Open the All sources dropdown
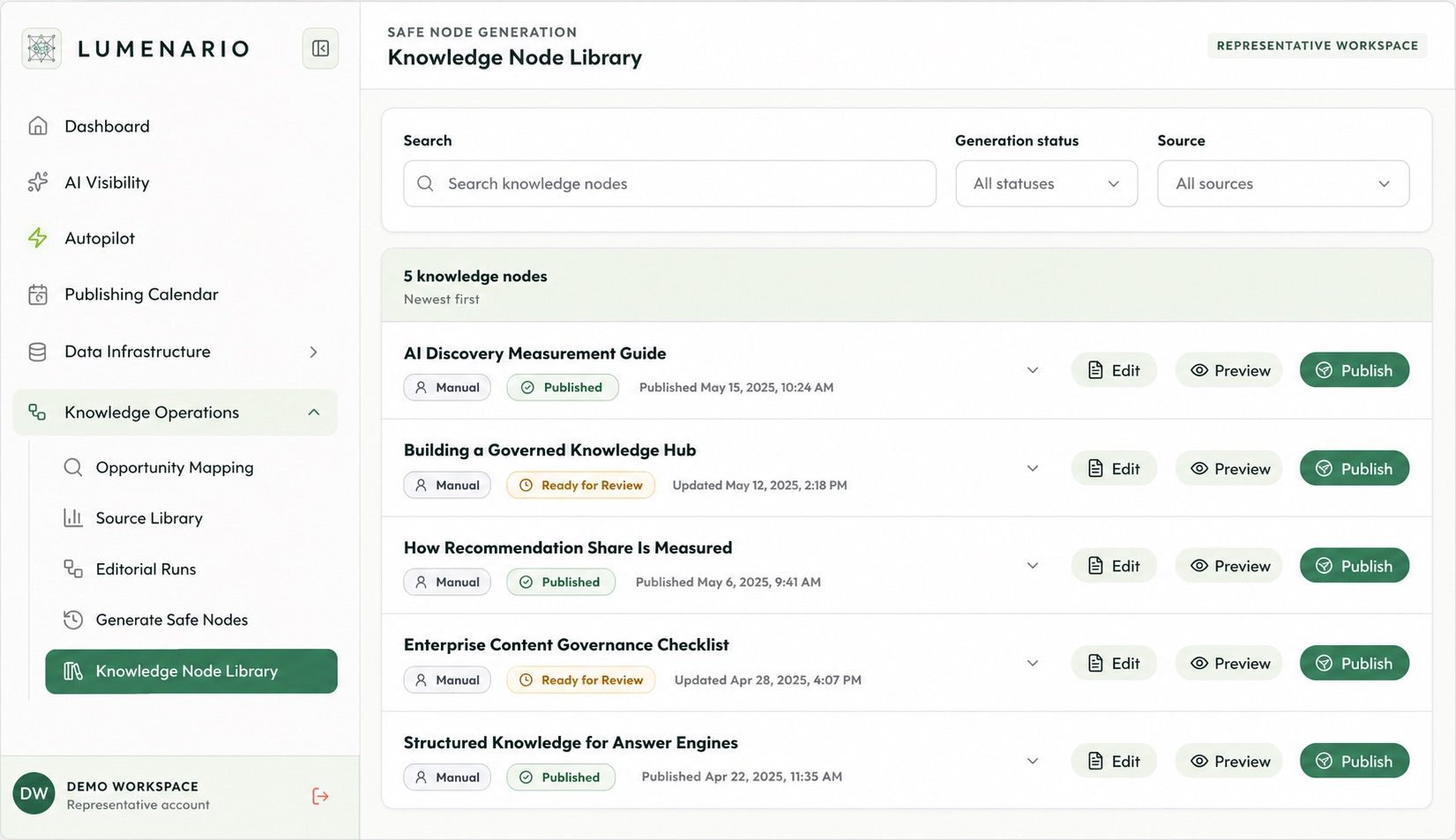 click(1283, 183)
